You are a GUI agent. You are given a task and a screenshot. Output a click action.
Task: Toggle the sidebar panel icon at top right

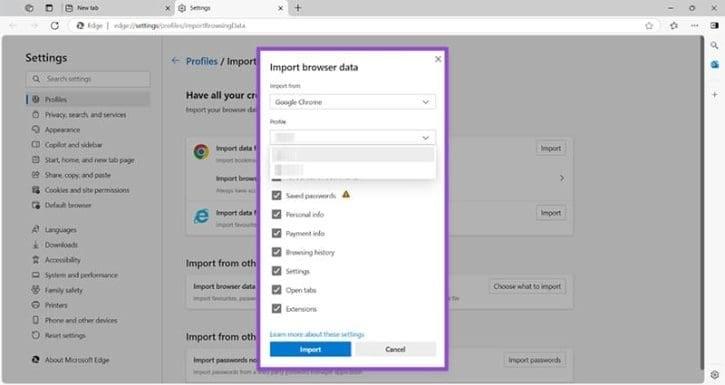coord(714,25)
